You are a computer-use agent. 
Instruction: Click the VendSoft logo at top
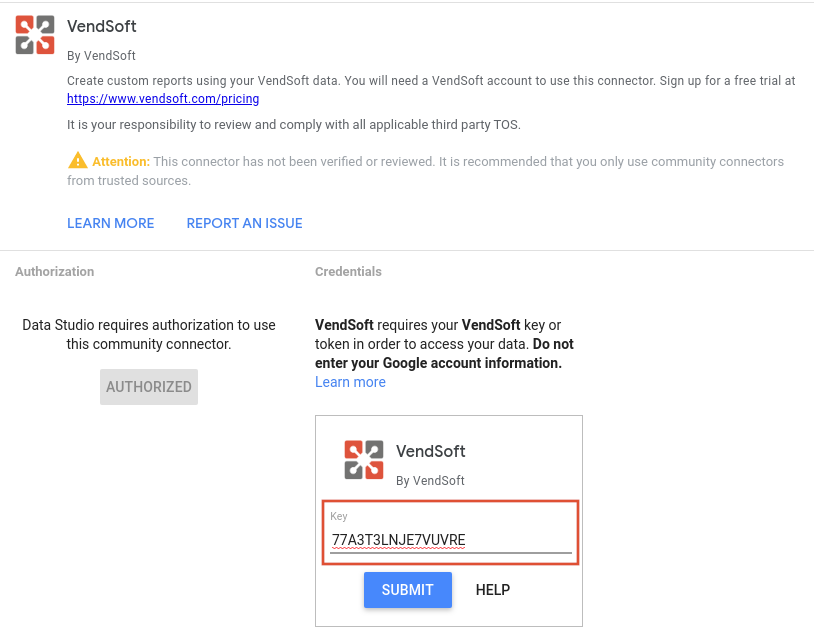click(x=35, y=35)
